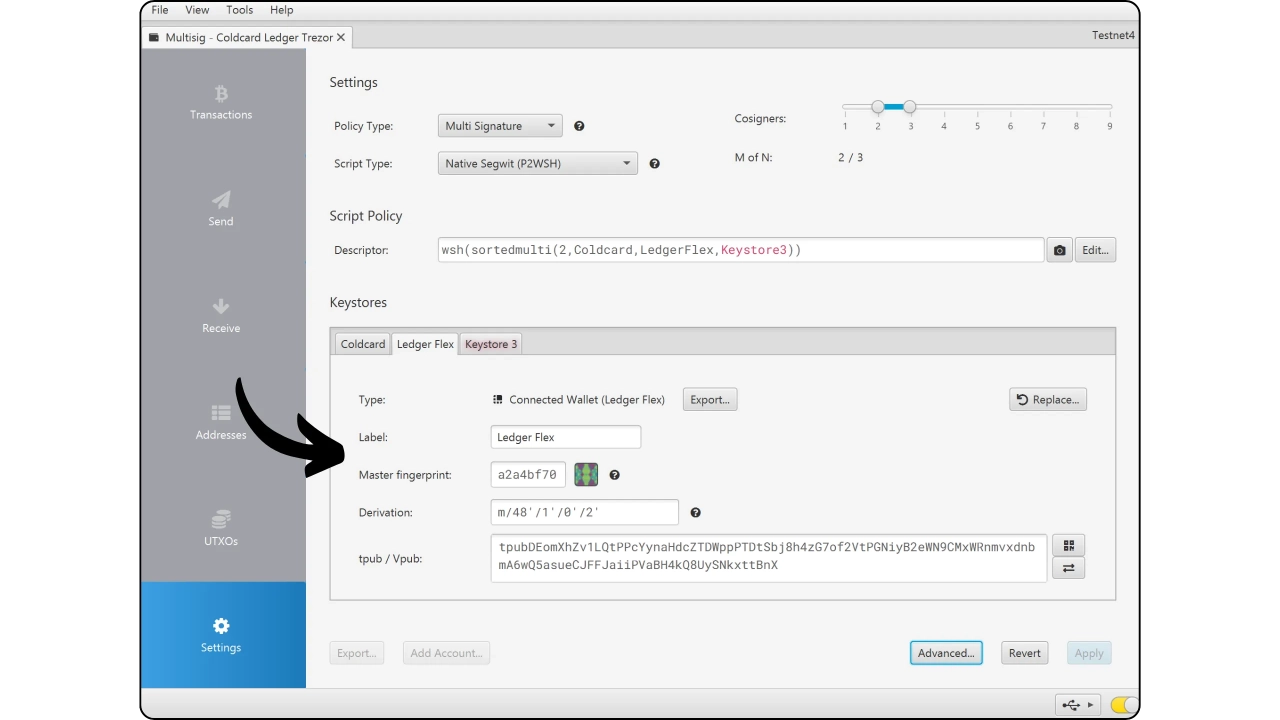Select the Settings sidebar item
This screenshot has width=1280, height=720.
(x=221, y=635)
